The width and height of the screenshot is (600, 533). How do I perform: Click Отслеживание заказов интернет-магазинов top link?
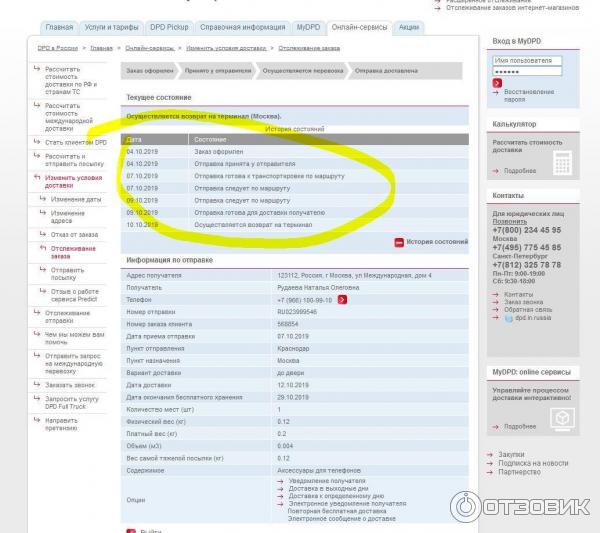(x=512, y=8)
